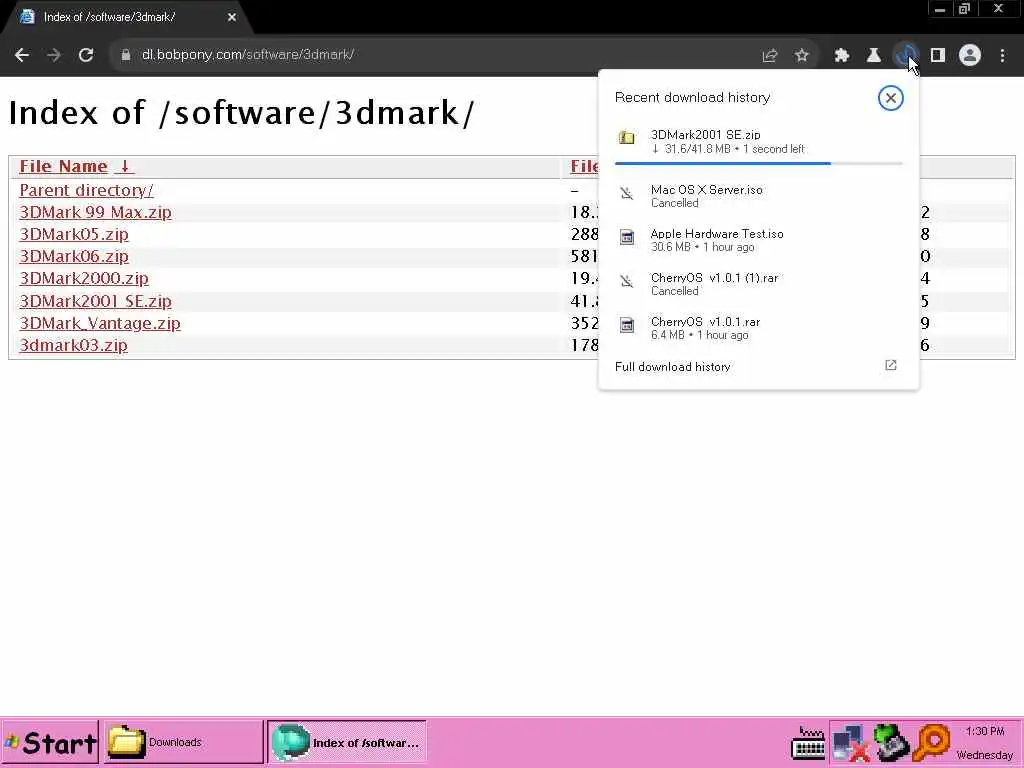Click the green hardware tray icon
The image size is (1024, 768).
892,744
